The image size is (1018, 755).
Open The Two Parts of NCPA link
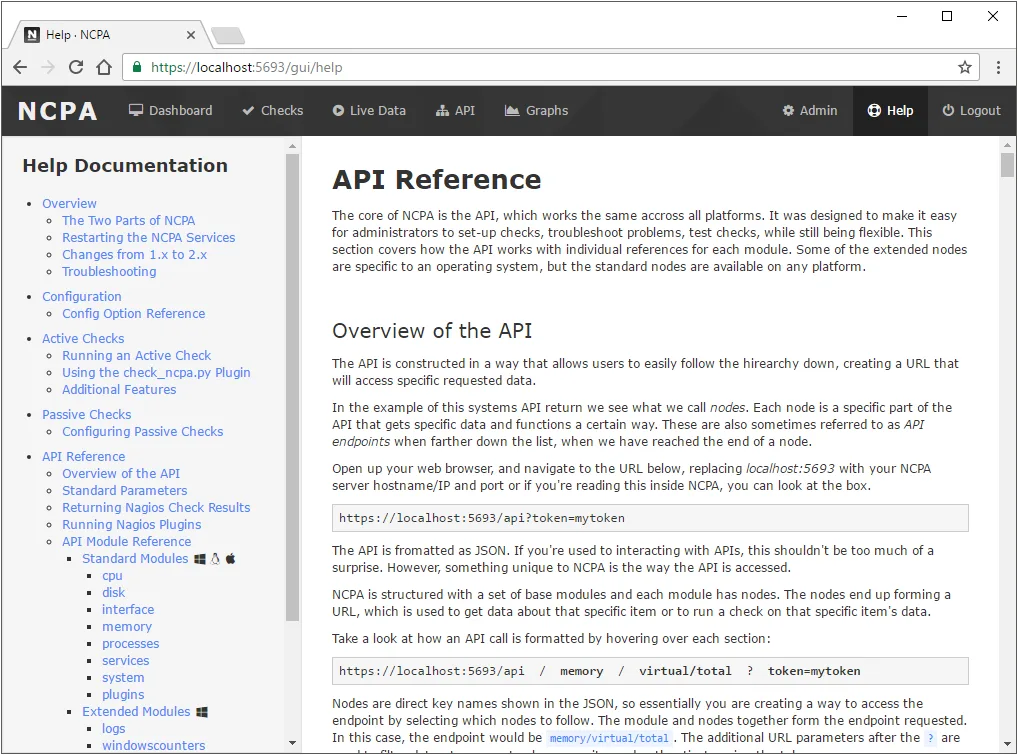(x=129, y=221)
